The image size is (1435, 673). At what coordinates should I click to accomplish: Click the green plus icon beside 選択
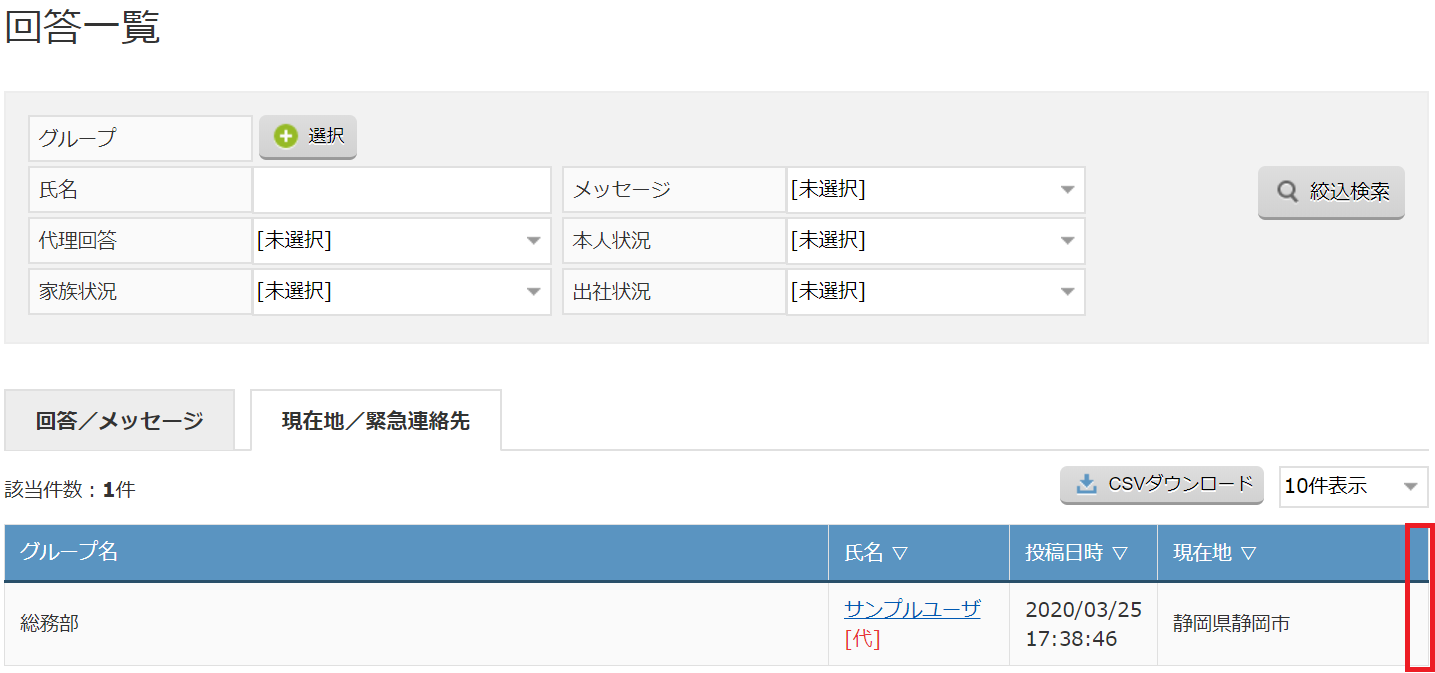click(286, 137)
